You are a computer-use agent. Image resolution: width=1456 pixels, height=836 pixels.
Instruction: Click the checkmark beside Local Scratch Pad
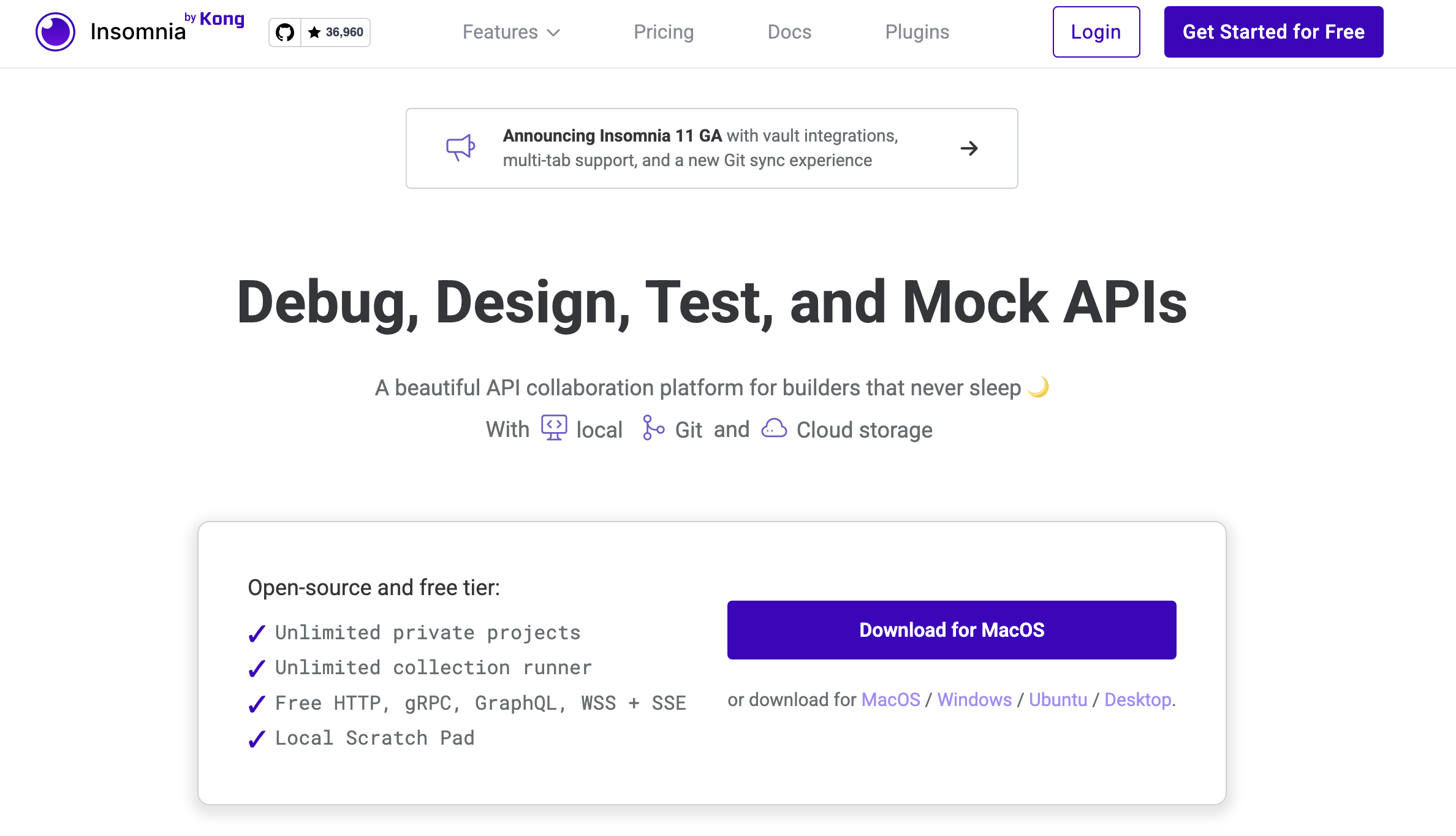tap(257, 739)
